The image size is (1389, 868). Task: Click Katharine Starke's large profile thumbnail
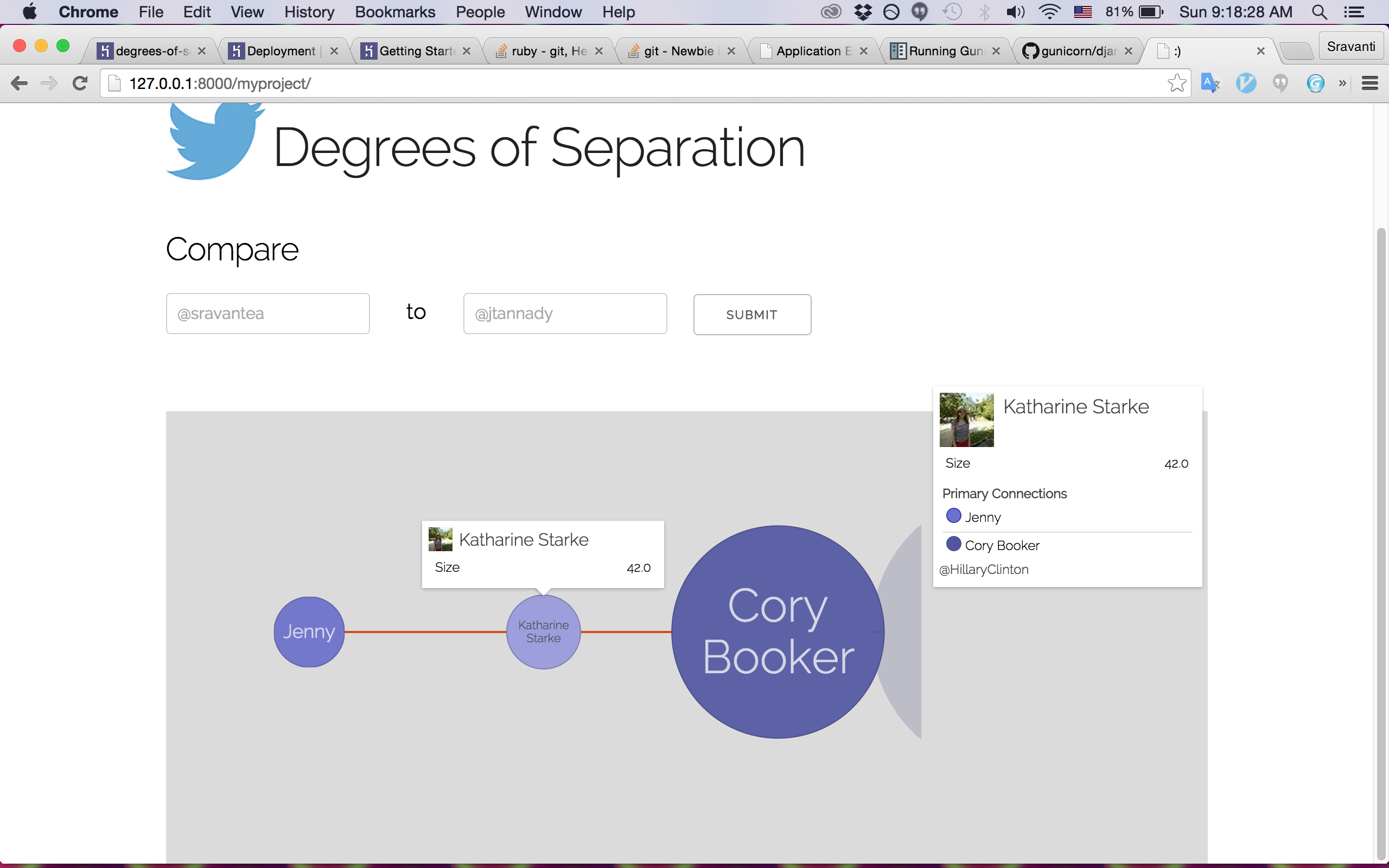click(966, 420)
